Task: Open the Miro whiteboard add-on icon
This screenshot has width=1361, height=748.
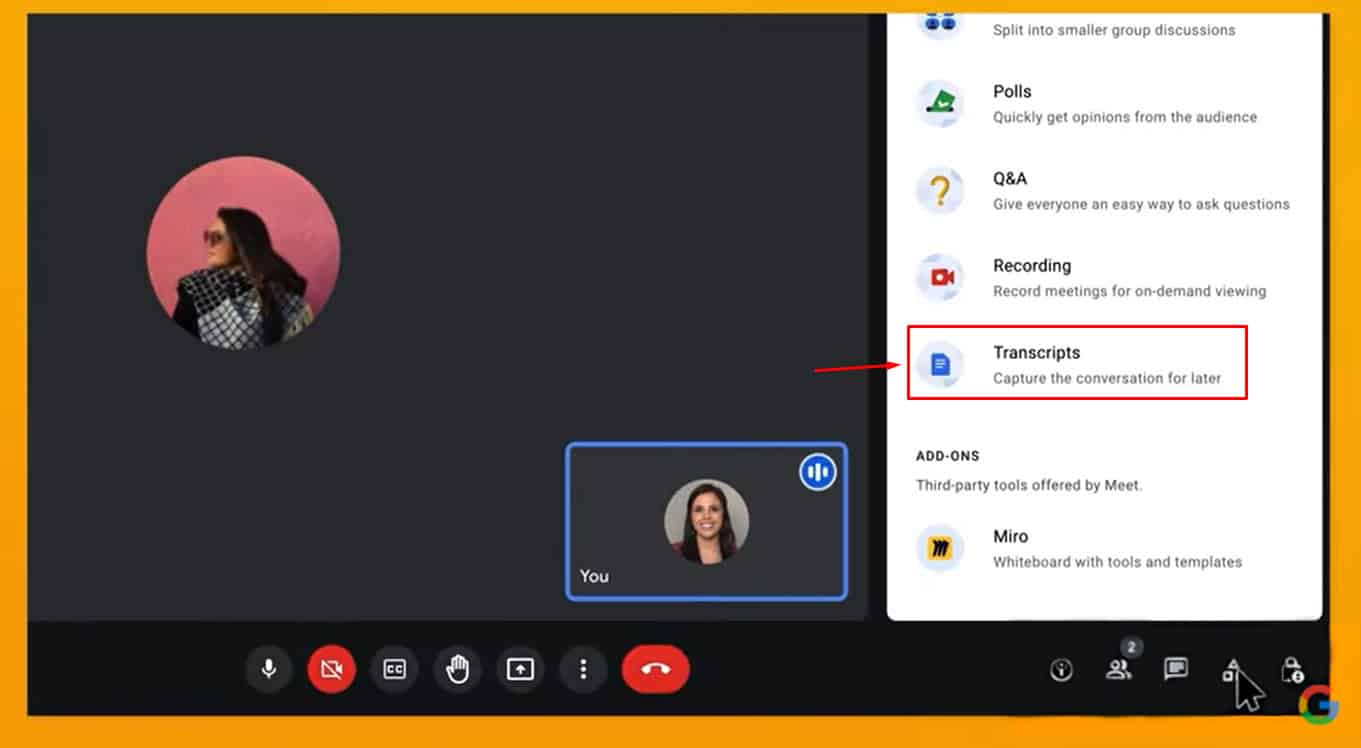Action: [939, 548]
